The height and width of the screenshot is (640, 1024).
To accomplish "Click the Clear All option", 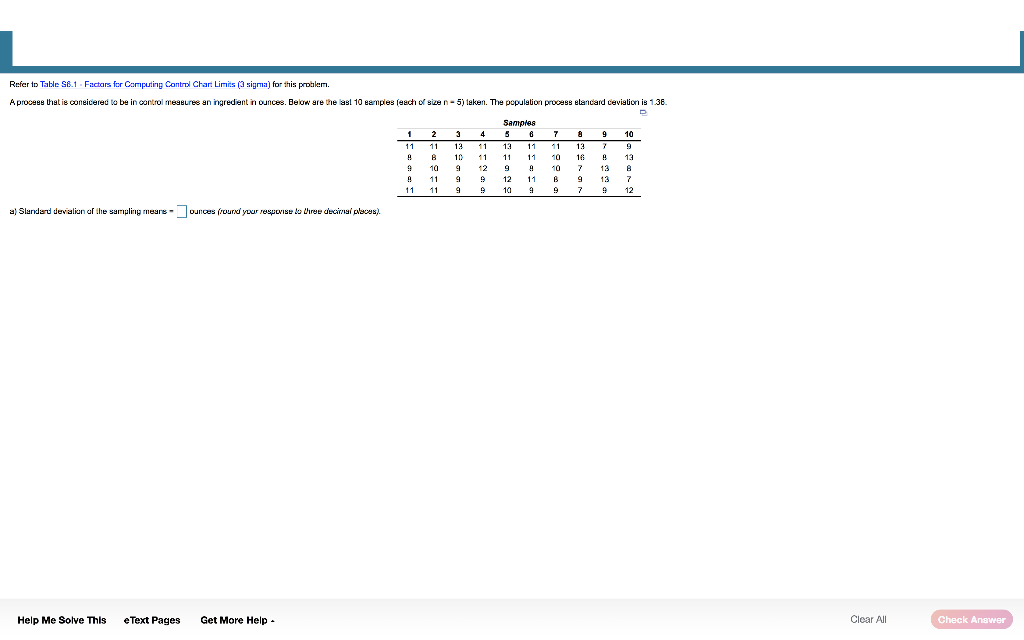I will 867,619.
